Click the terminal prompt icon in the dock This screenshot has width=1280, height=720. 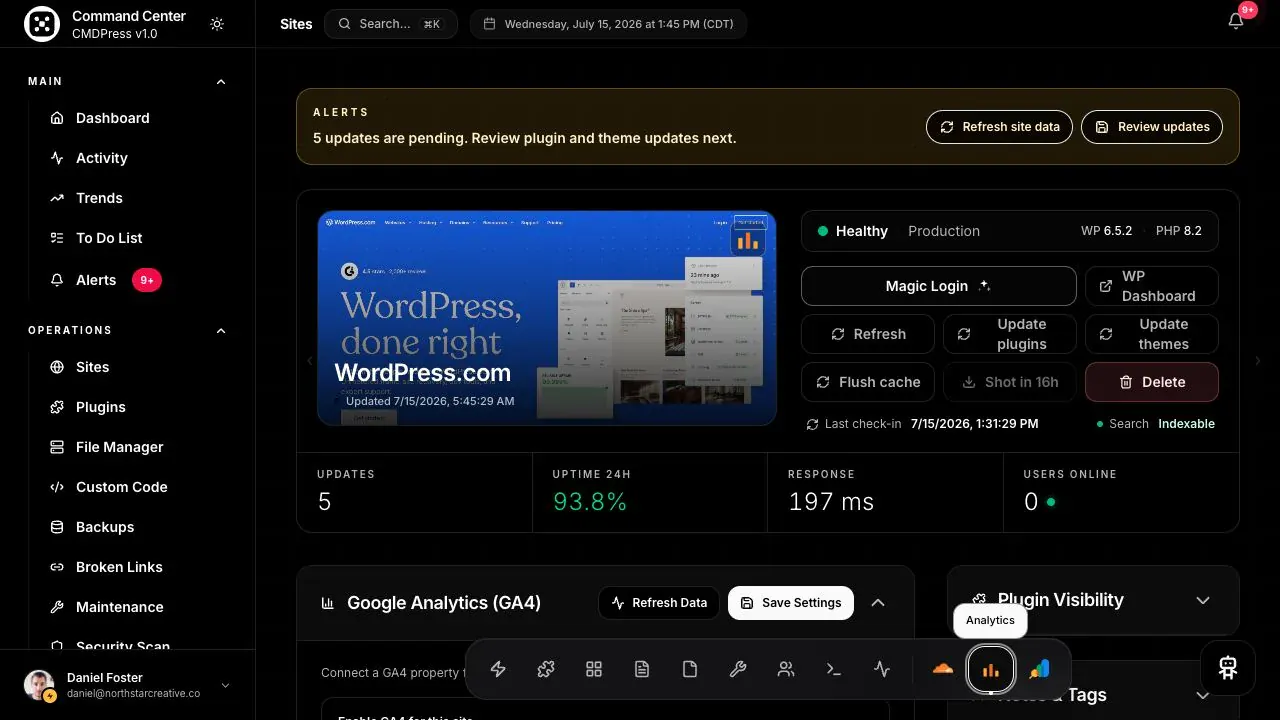pyautogui.click(x=834, y=670)
